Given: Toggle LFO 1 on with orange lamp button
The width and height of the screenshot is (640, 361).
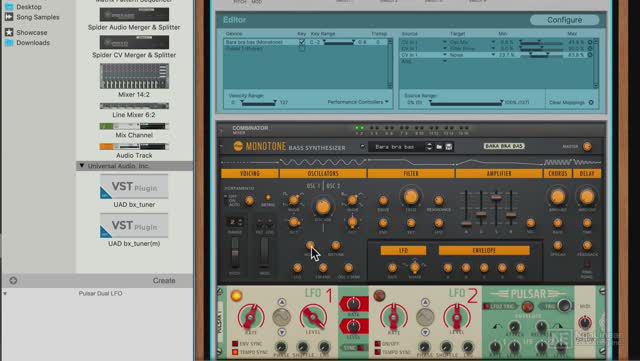Looking at the screenshot, I should [236, 295].
